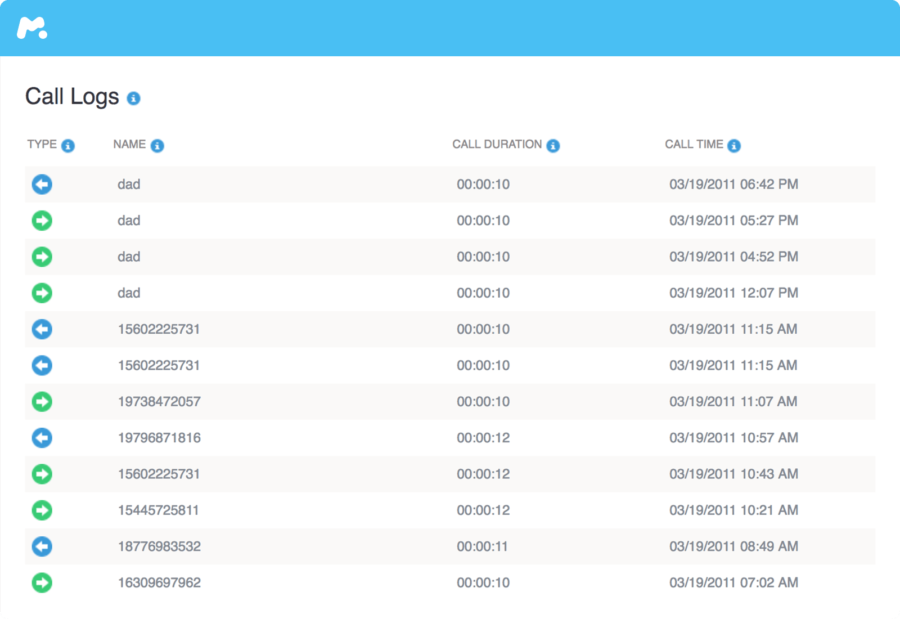
Task: Click outgoing call icon for dad at 12:07 PM
Action: tap(42, 293)
